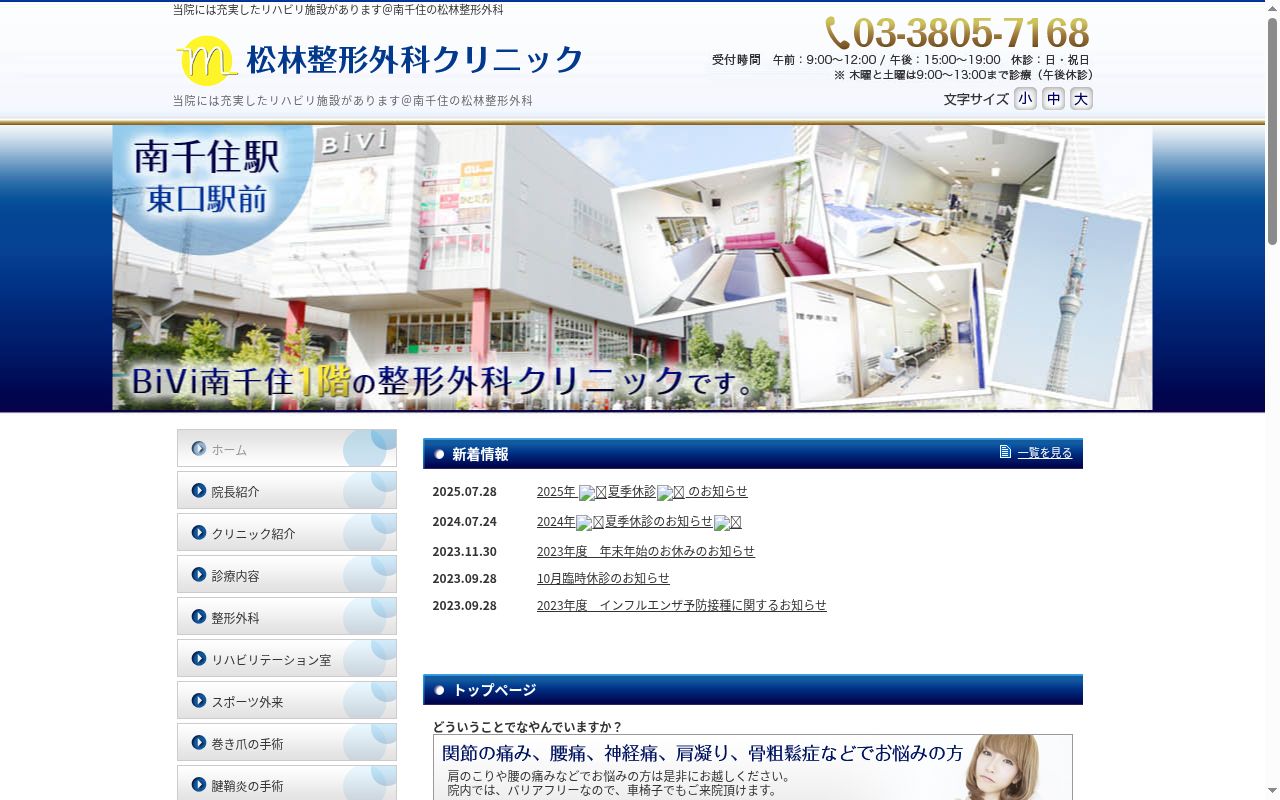Viewport: 1280px width, 800px height.
Task: Open 10月臨時休診のお知らせ link
Action: [603, 578]
